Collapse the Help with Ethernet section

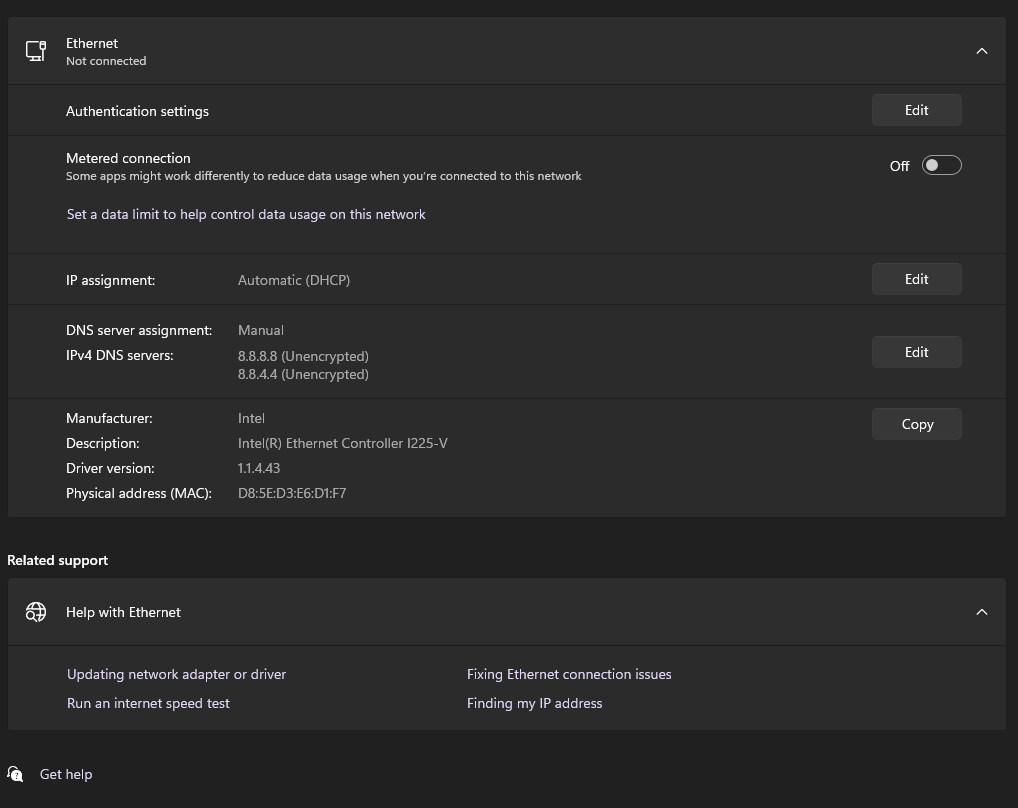click(x=982, y=611)
